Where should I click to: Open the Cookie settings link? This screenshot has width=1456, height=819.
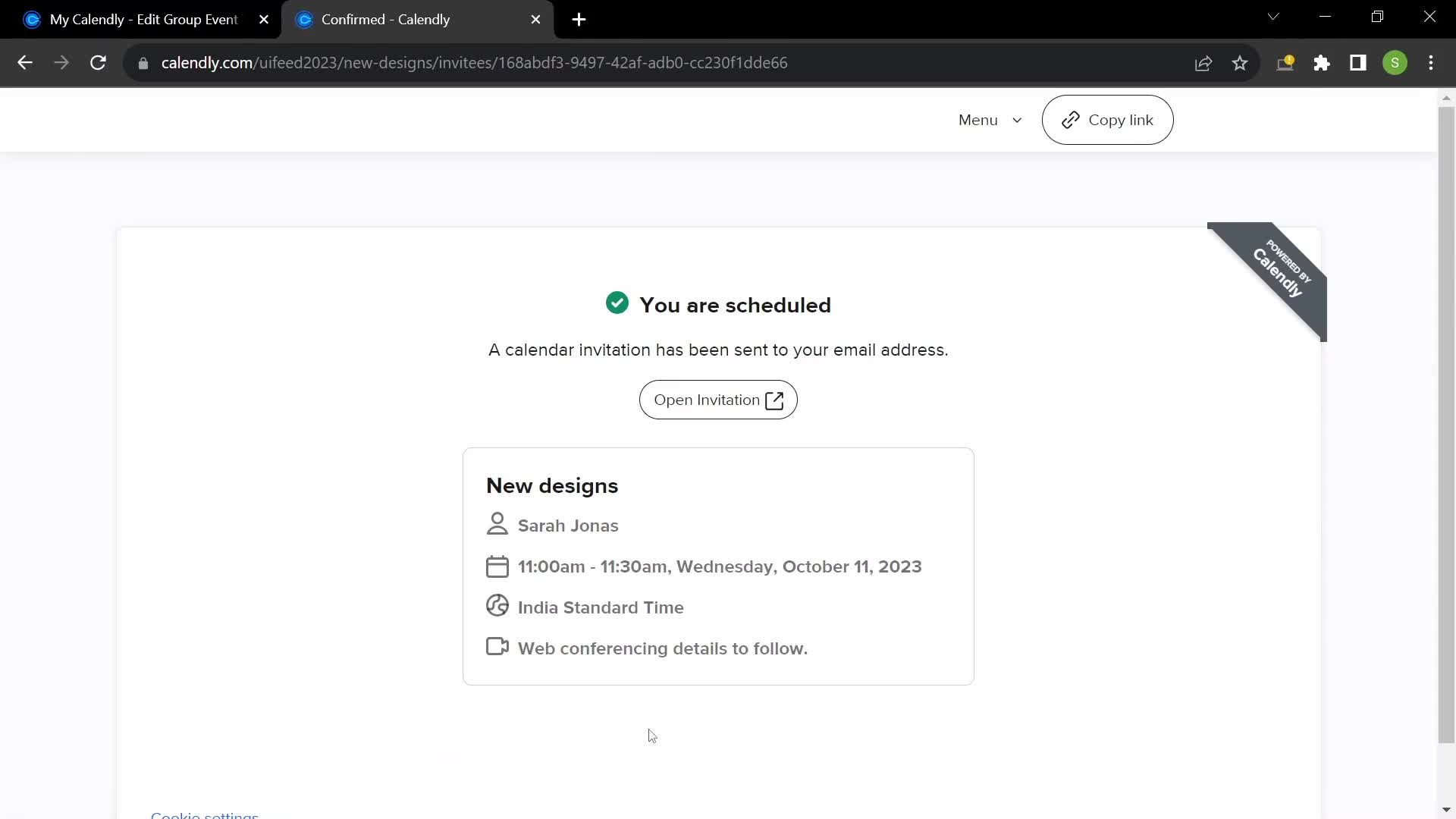(204, 814)
